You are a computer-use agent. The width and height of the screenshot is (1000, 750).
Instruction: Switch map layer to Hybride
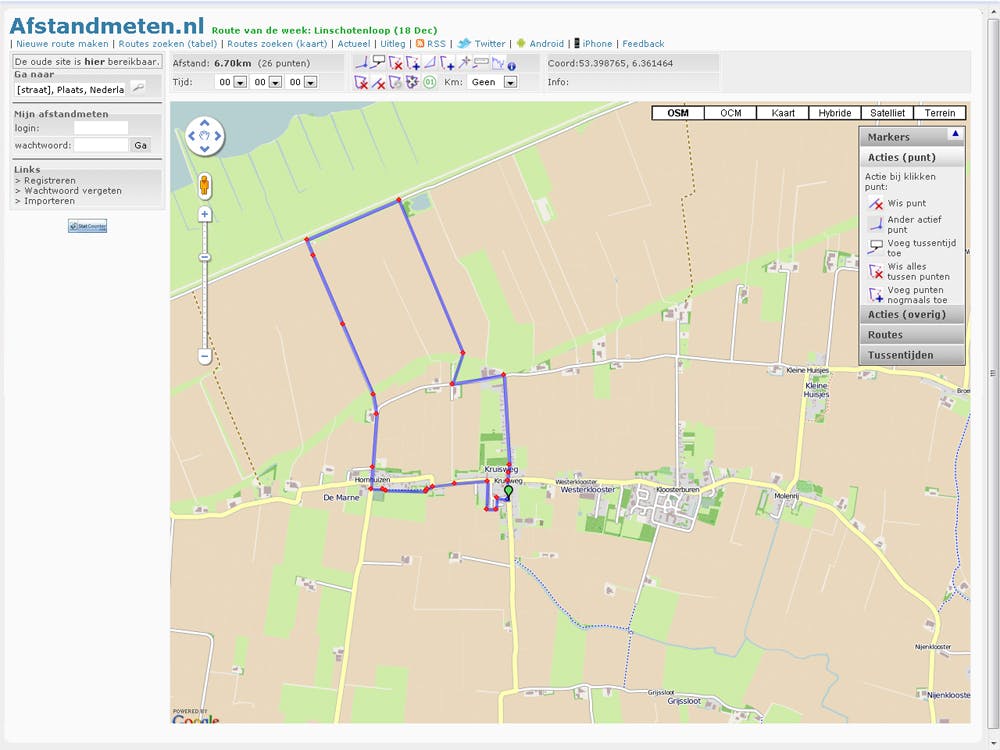pos(835,113)
